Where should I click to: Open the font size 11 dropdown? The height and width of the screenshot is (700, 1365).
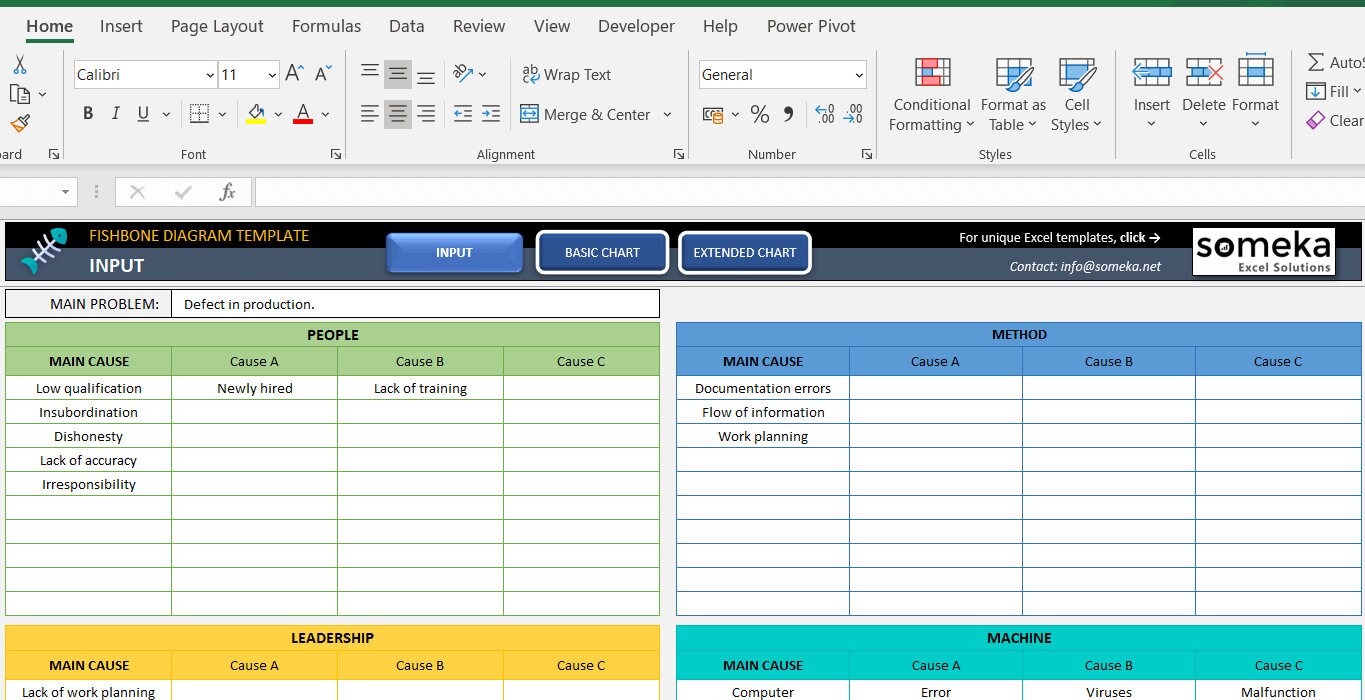(x=272, y=75)
